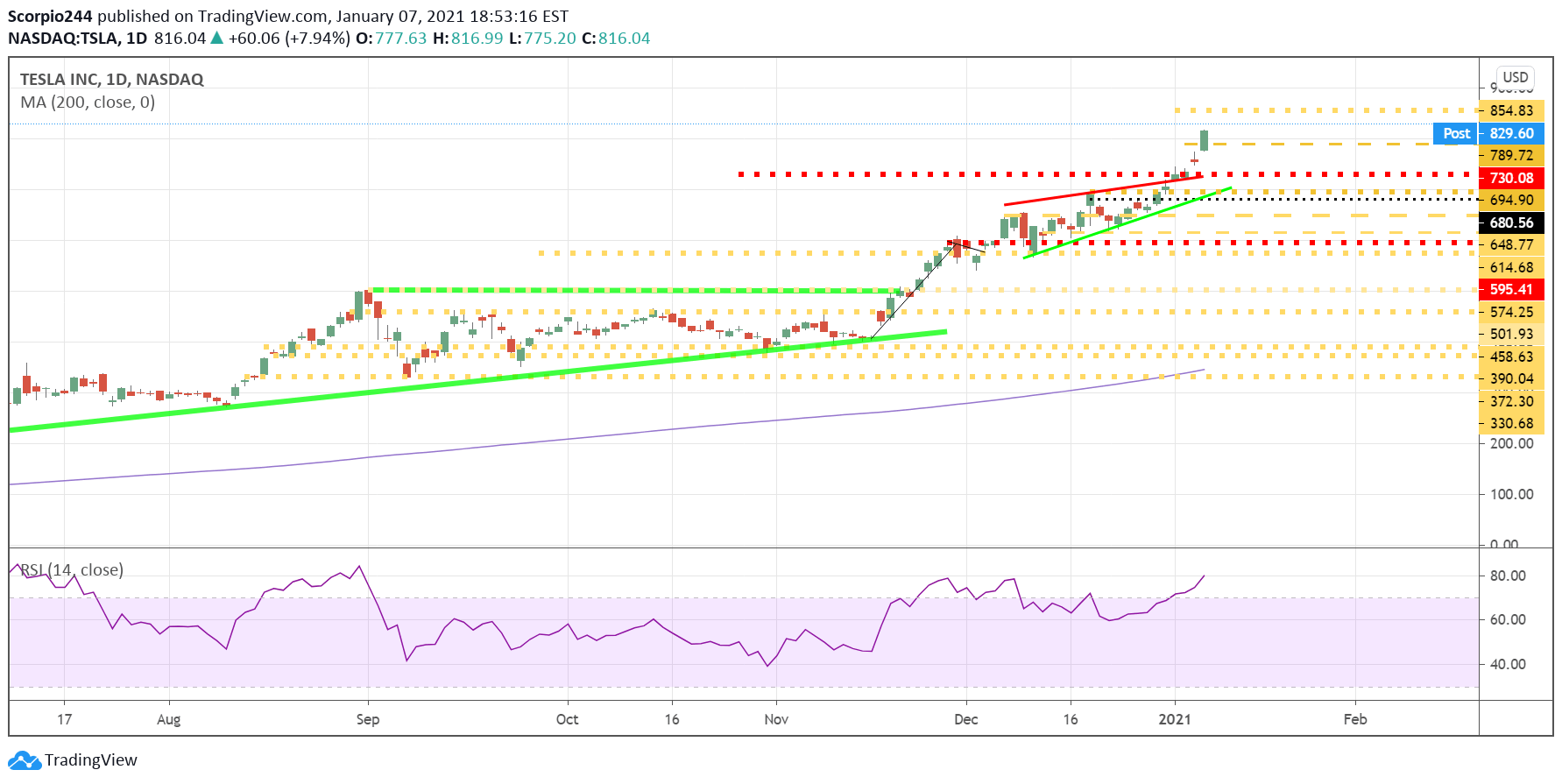
Task: Click the Scorpio244 author name
Action: (50, 16)
